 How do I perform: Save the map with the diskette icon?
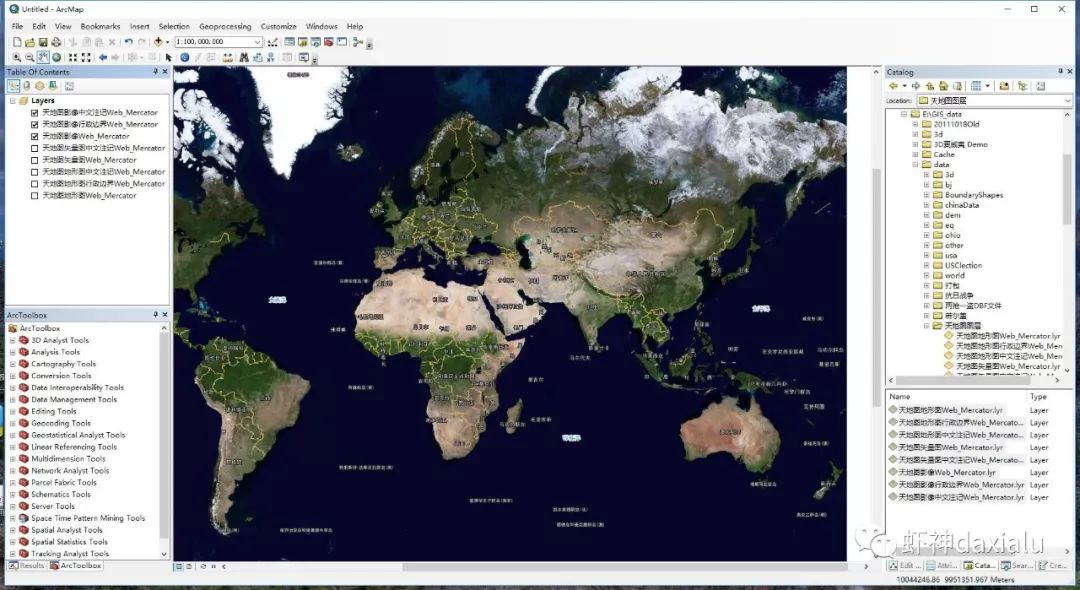point(43,42)
